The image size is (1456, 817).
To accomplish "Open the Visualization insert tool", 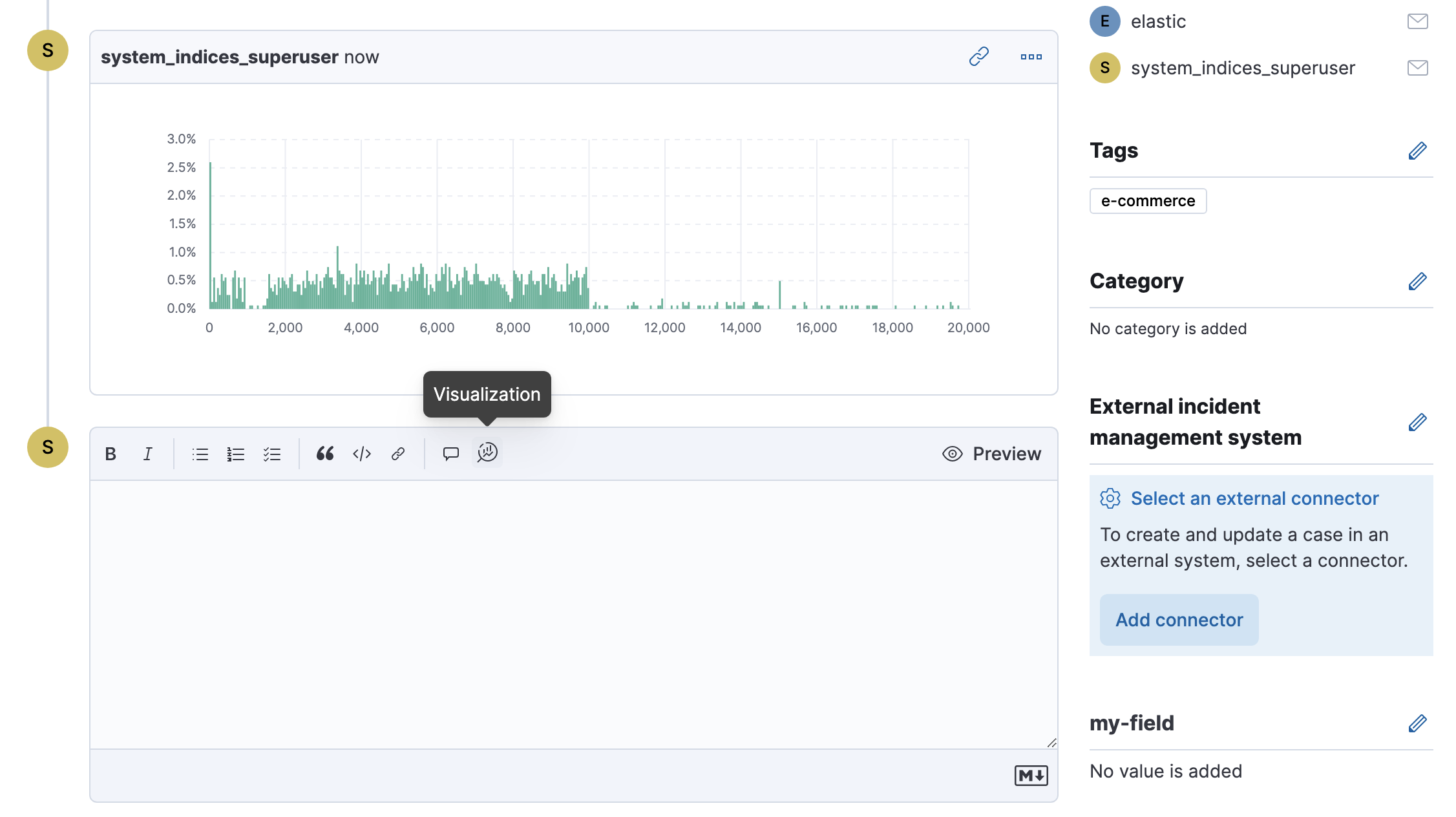I will 487,452.
